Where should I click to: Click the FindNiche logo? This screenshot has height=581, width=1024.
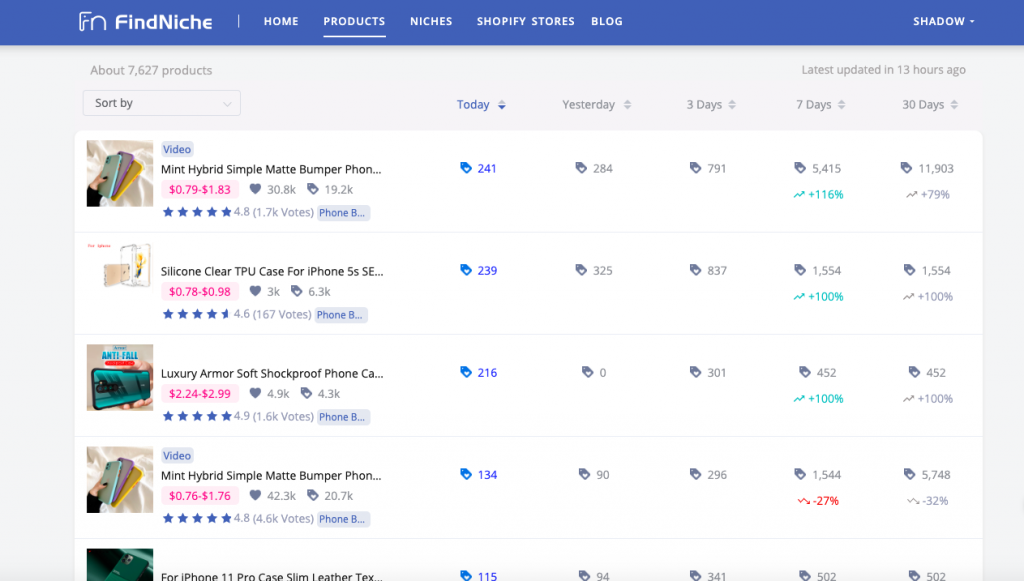click(146, 22)
